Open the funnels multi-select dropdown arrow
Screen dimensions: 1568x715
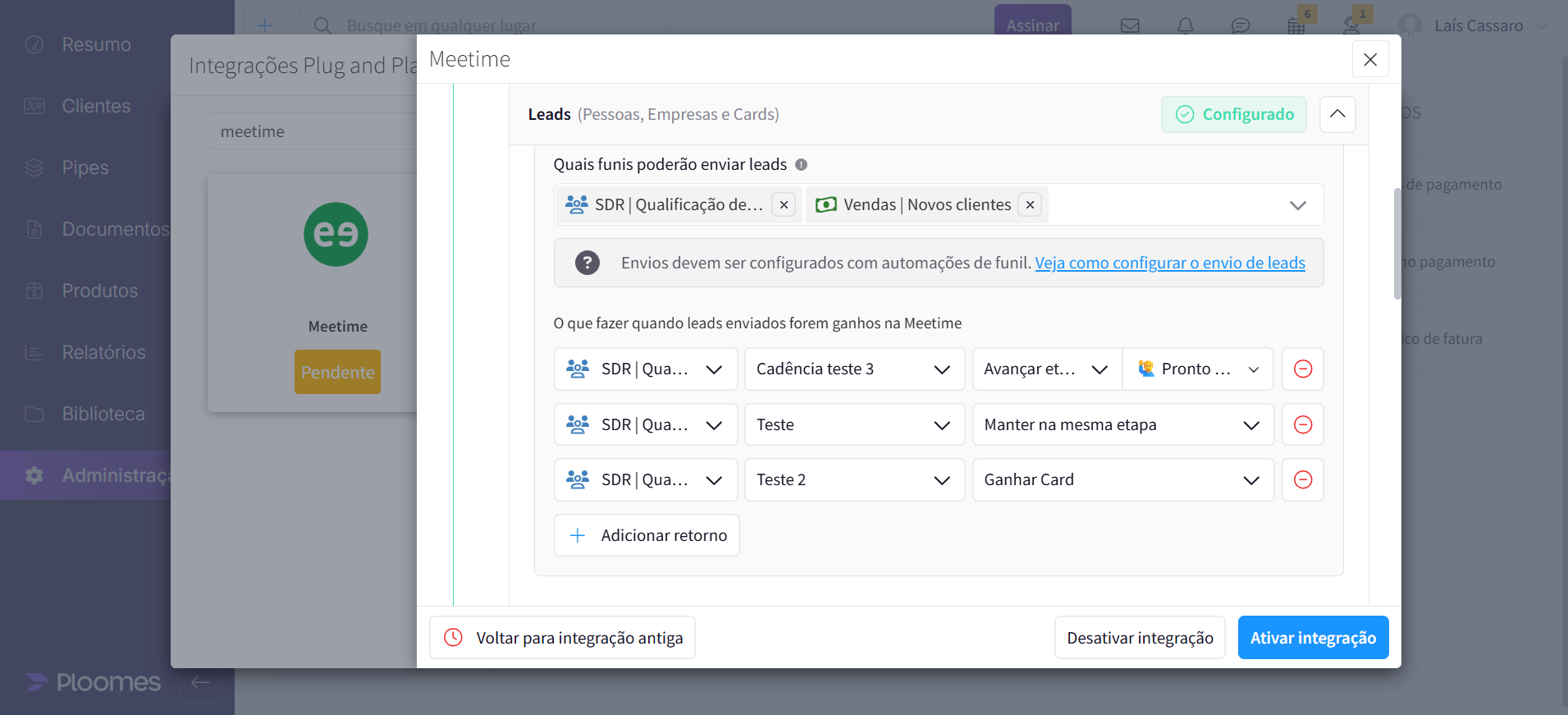tap(1297, 205)
